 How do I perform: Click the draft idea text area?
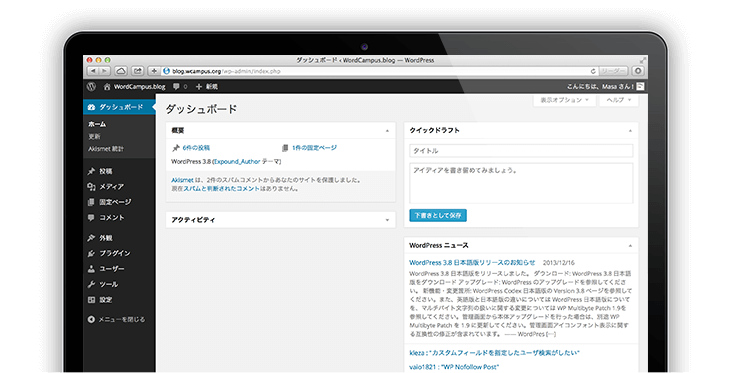coord(521,183)
